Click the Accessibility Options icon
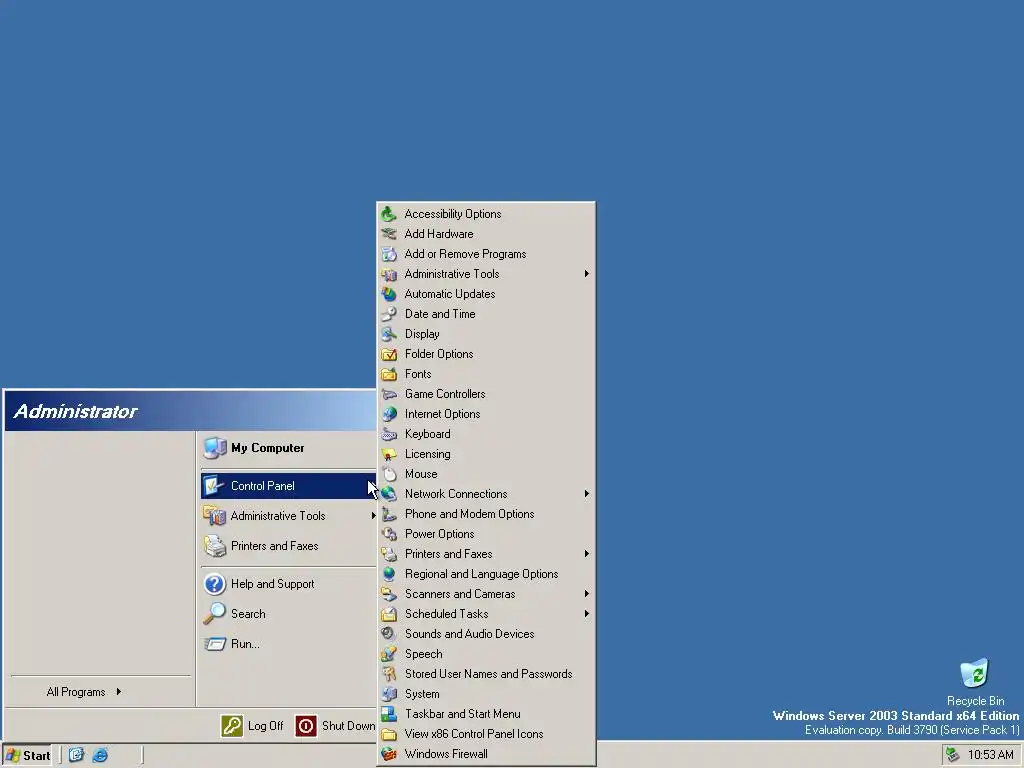1024x768 pixels. pyautogui.click(x=389, y=214)
